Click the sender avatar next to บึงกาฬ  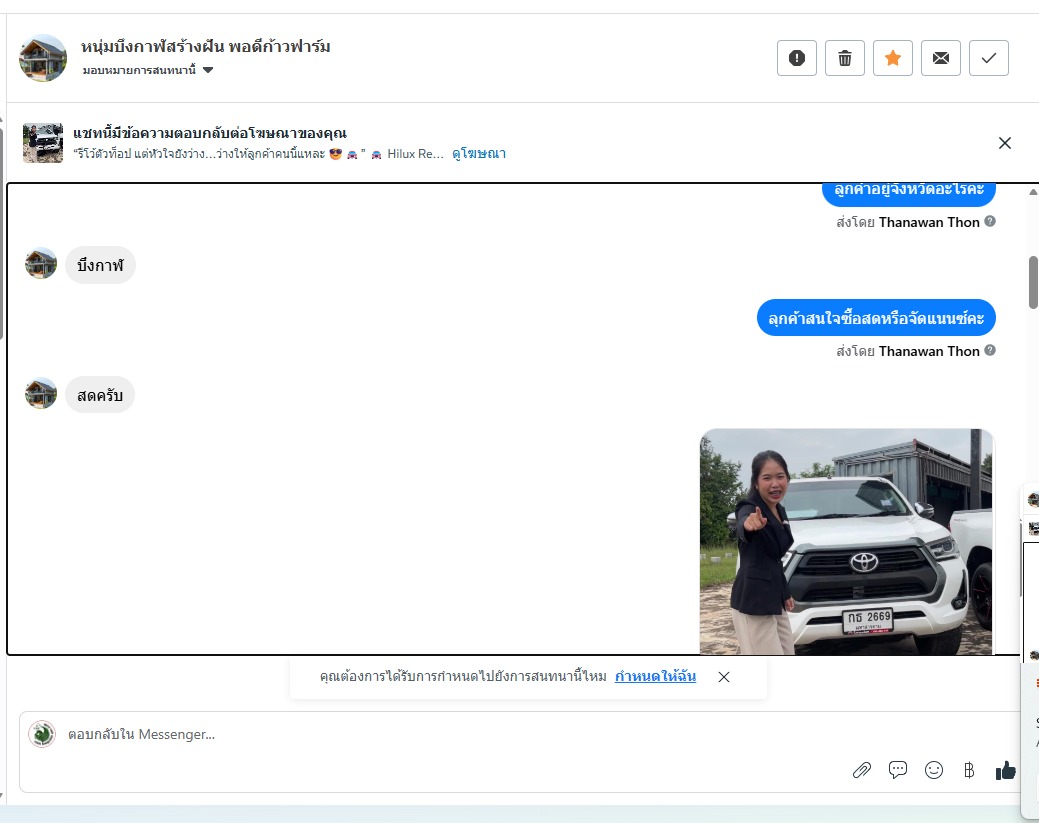point(41,264)
